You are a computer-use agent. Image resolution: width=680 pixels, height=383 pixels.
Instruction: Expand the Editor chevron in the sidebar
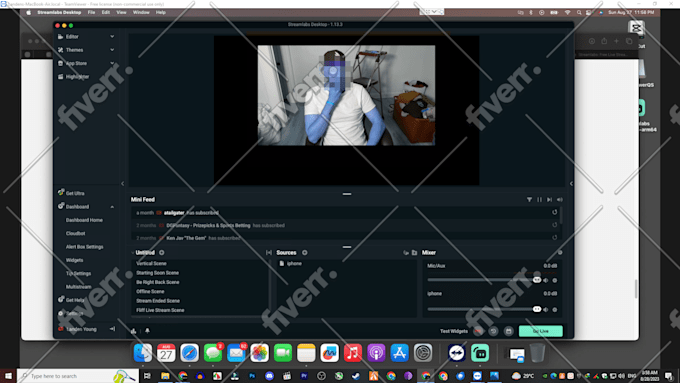(x=112, y=37)
